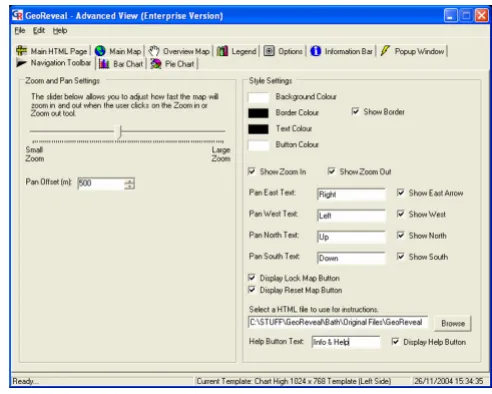This screenshot has width=492, height=394.
Task: Click the Pan Offset value field
Action: point(101,183)
